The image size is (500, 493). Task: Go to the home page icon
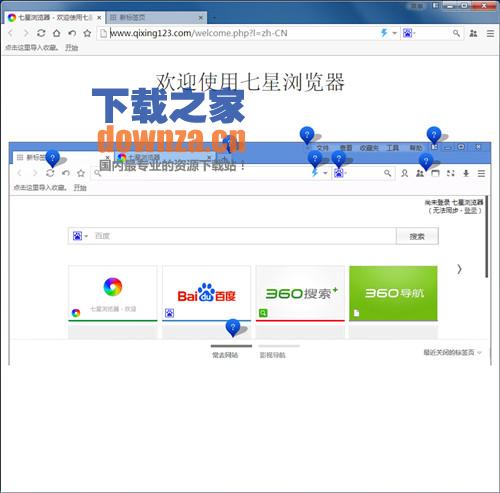[57, 33]
